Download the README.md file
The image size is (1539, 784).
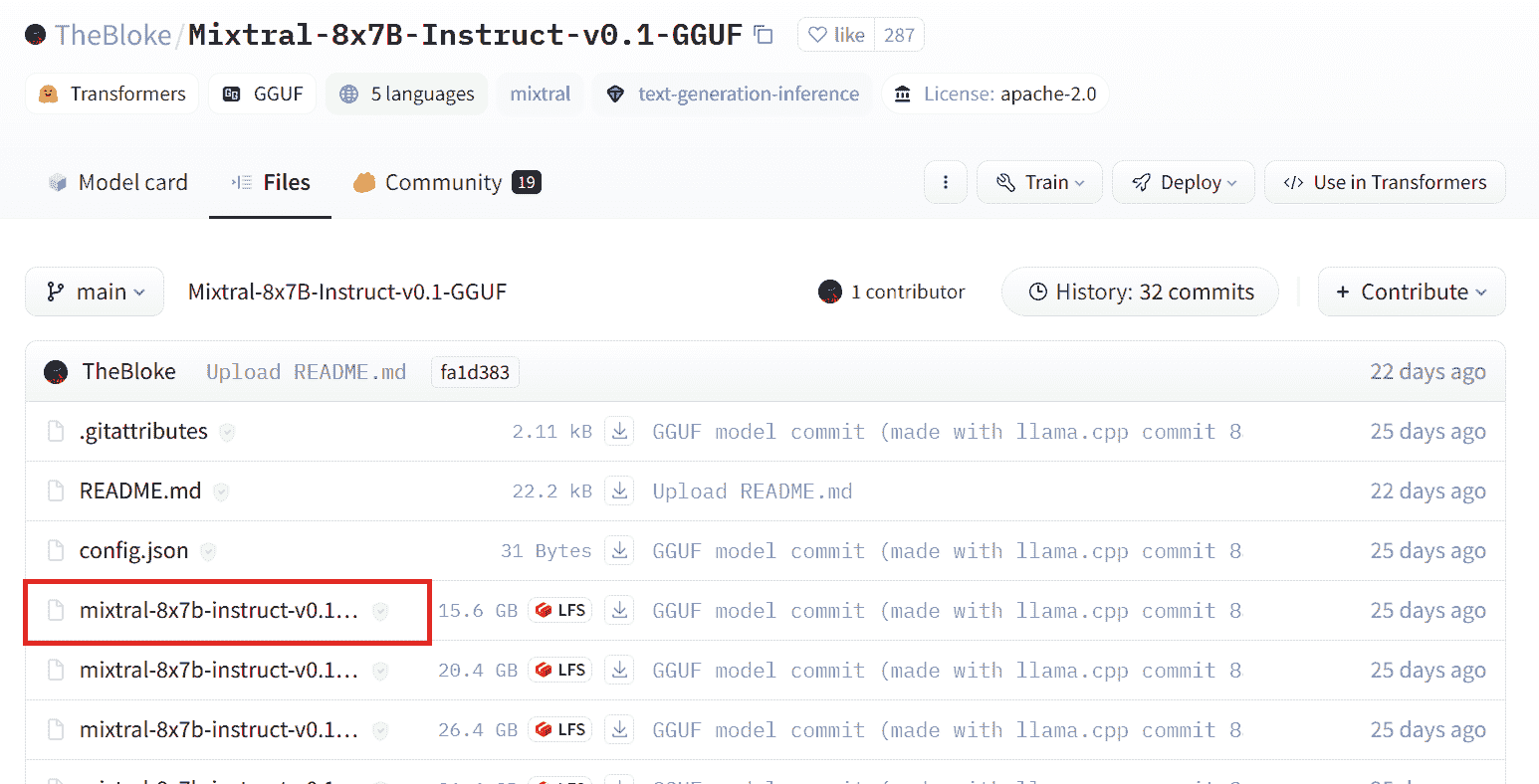pos(619,490)
